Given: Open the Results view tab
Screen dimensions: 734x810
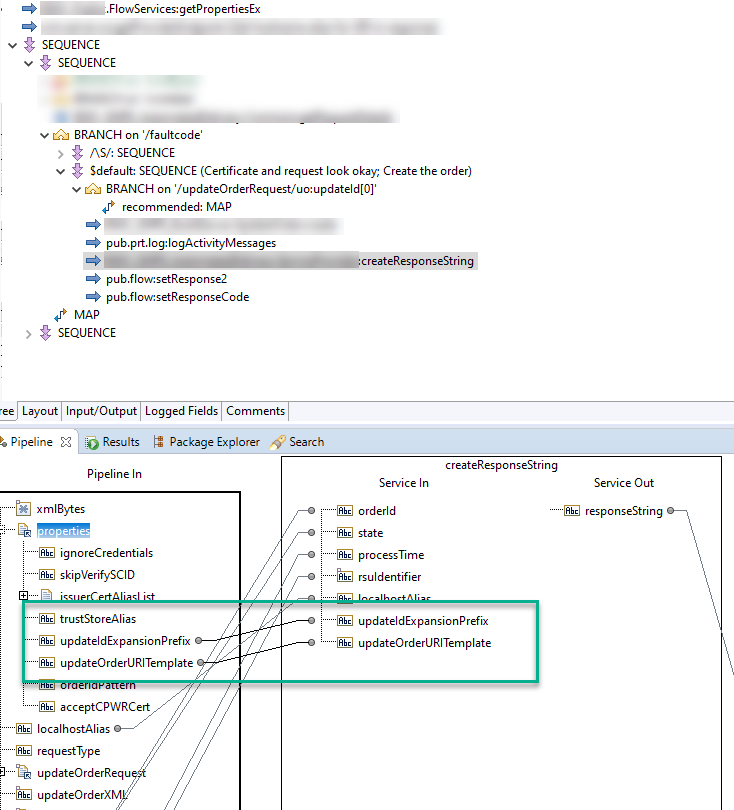Looking at the screenshot, I should (x=121, y=442).
